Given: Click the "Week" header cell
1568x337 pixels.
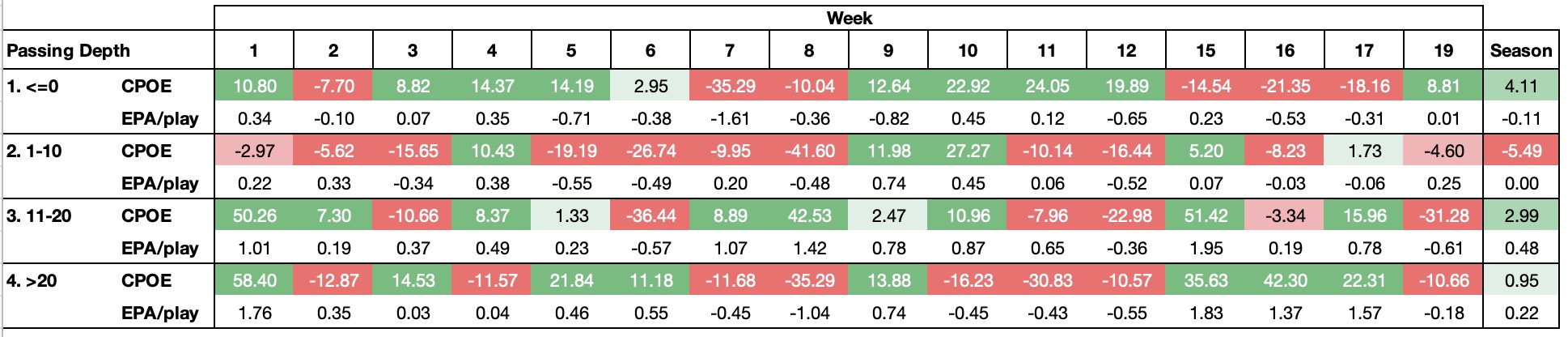Looking at the screenshot, I should 849,18.
